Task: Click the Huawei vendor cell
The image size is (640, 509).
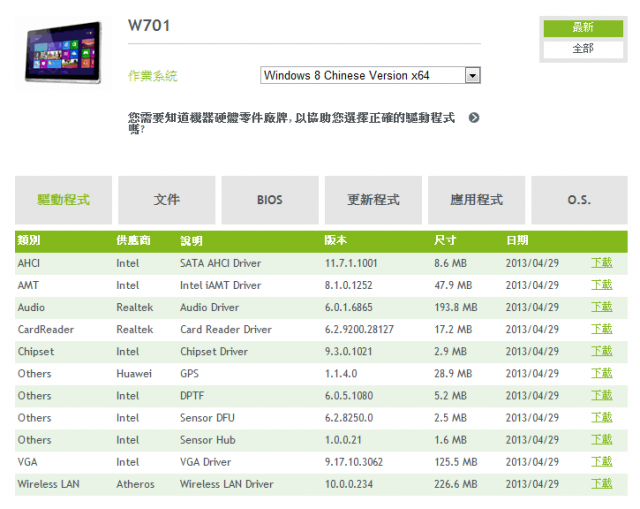Action: (134, 373)
